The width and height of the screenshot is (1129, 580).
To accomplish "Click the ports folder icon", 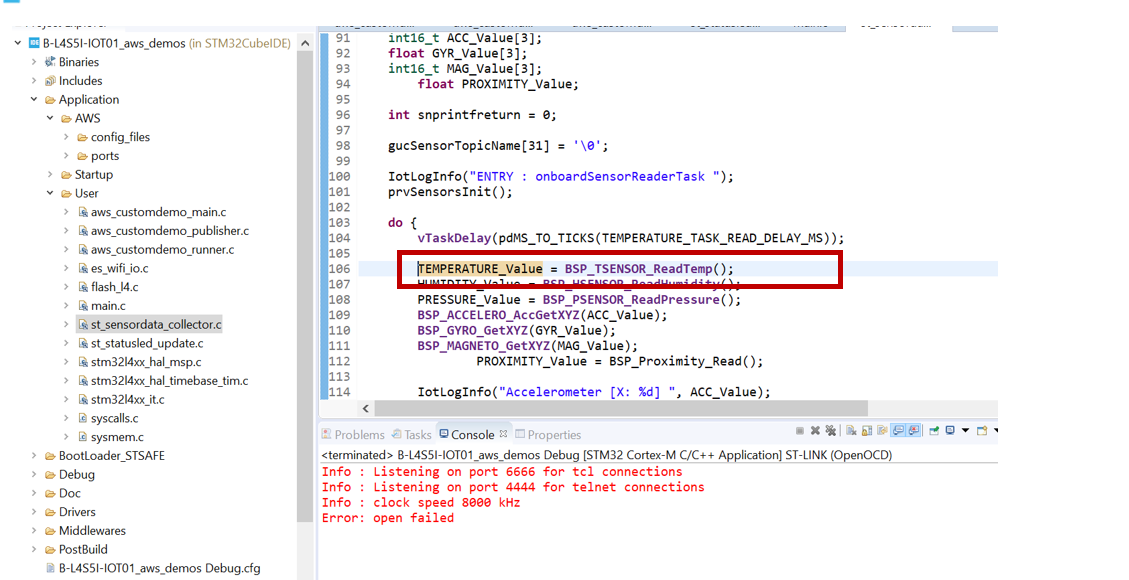I will pos(82,155).
